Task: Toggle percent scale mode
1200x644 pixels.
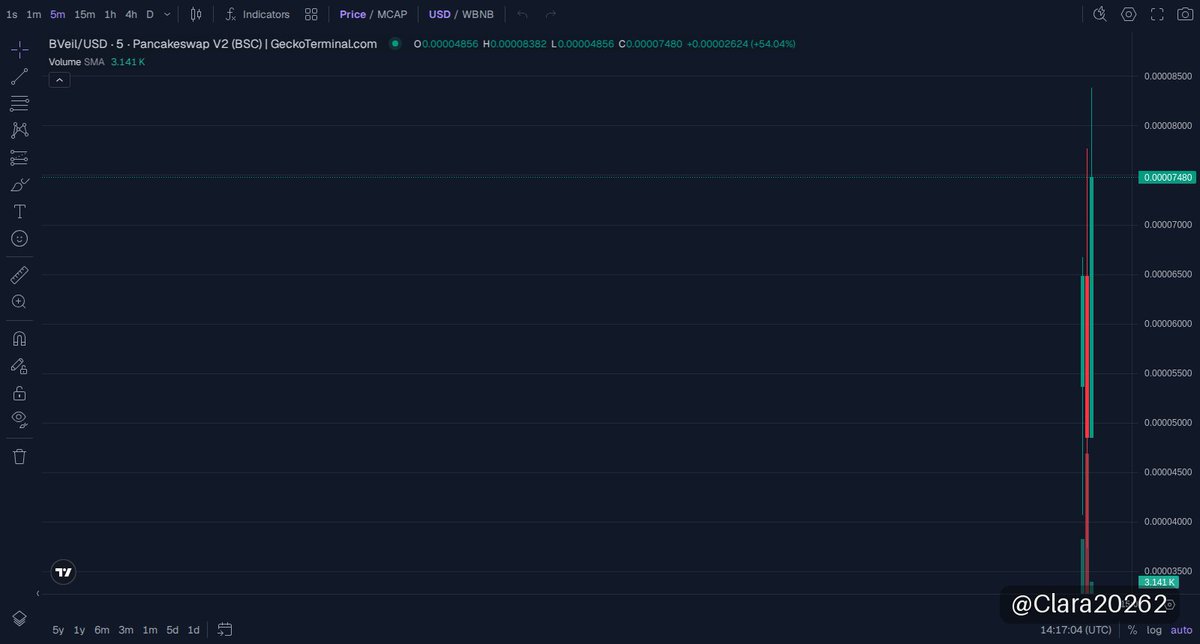Action: pyautogui.click(x=1132, y=630)
